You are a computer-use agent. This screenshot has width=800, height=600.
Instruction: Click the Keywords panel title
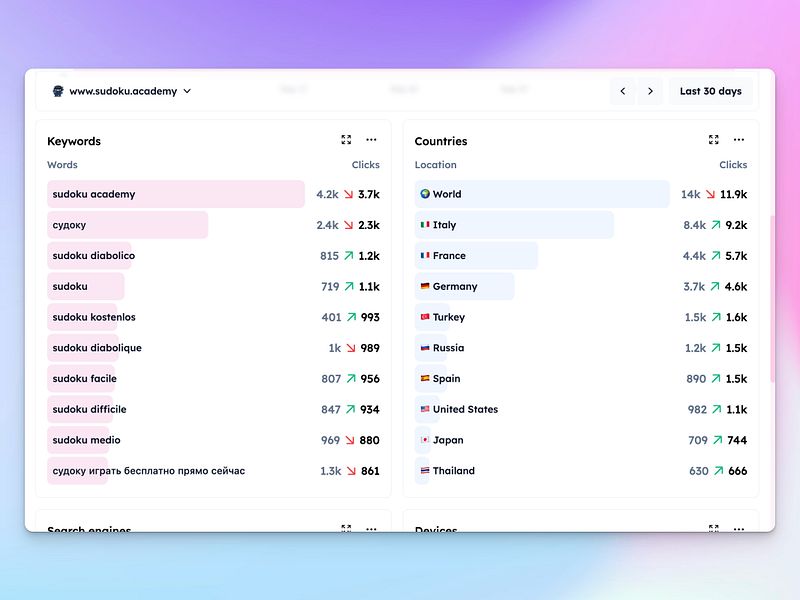pos(74,141)
